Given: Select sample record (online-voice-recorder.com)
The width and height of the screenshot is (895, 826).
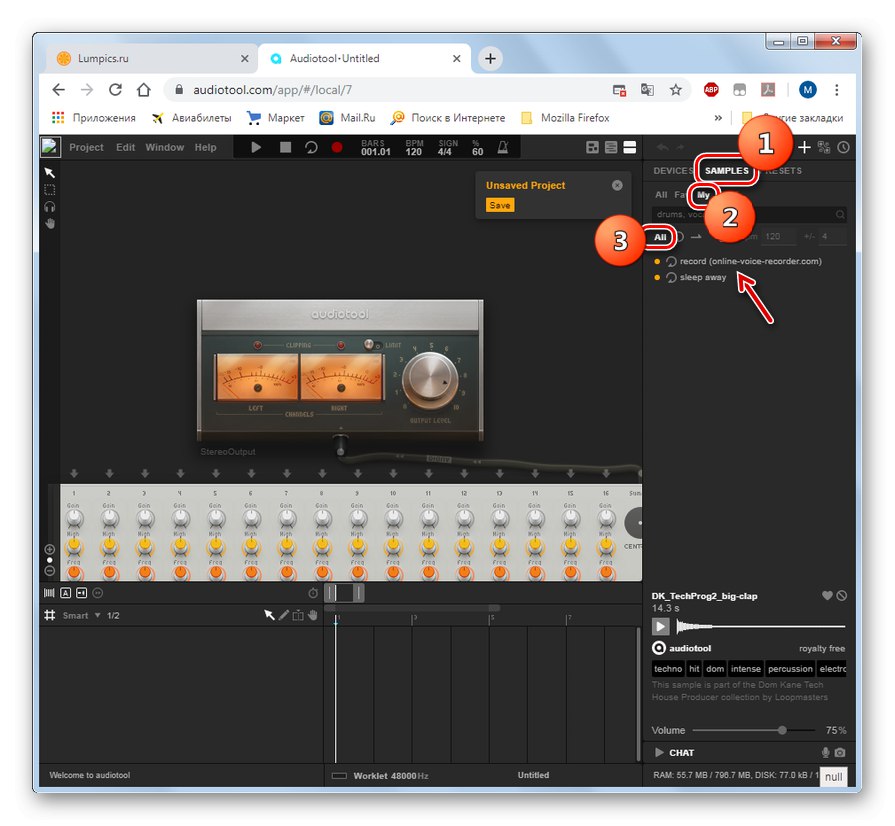Looking at the screenshot, I should click(x=750, y=261).
